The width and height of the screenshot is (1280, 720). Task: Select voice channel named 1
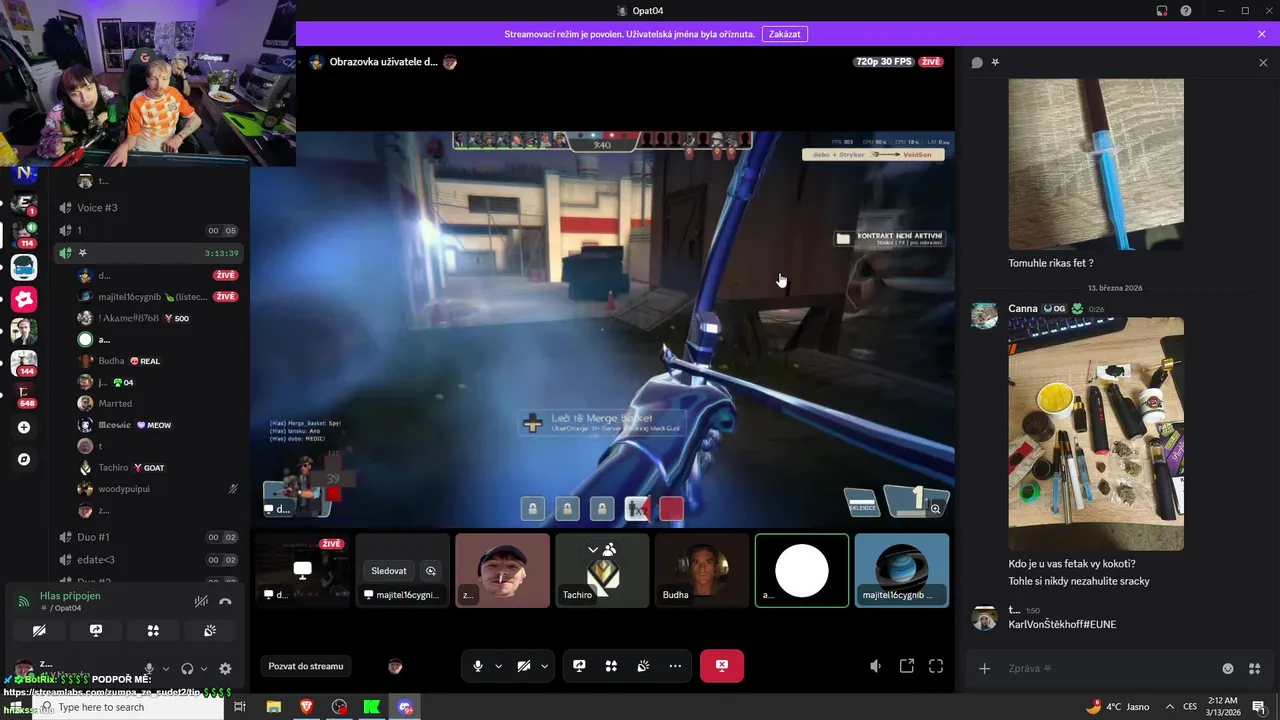coord(148,230)
